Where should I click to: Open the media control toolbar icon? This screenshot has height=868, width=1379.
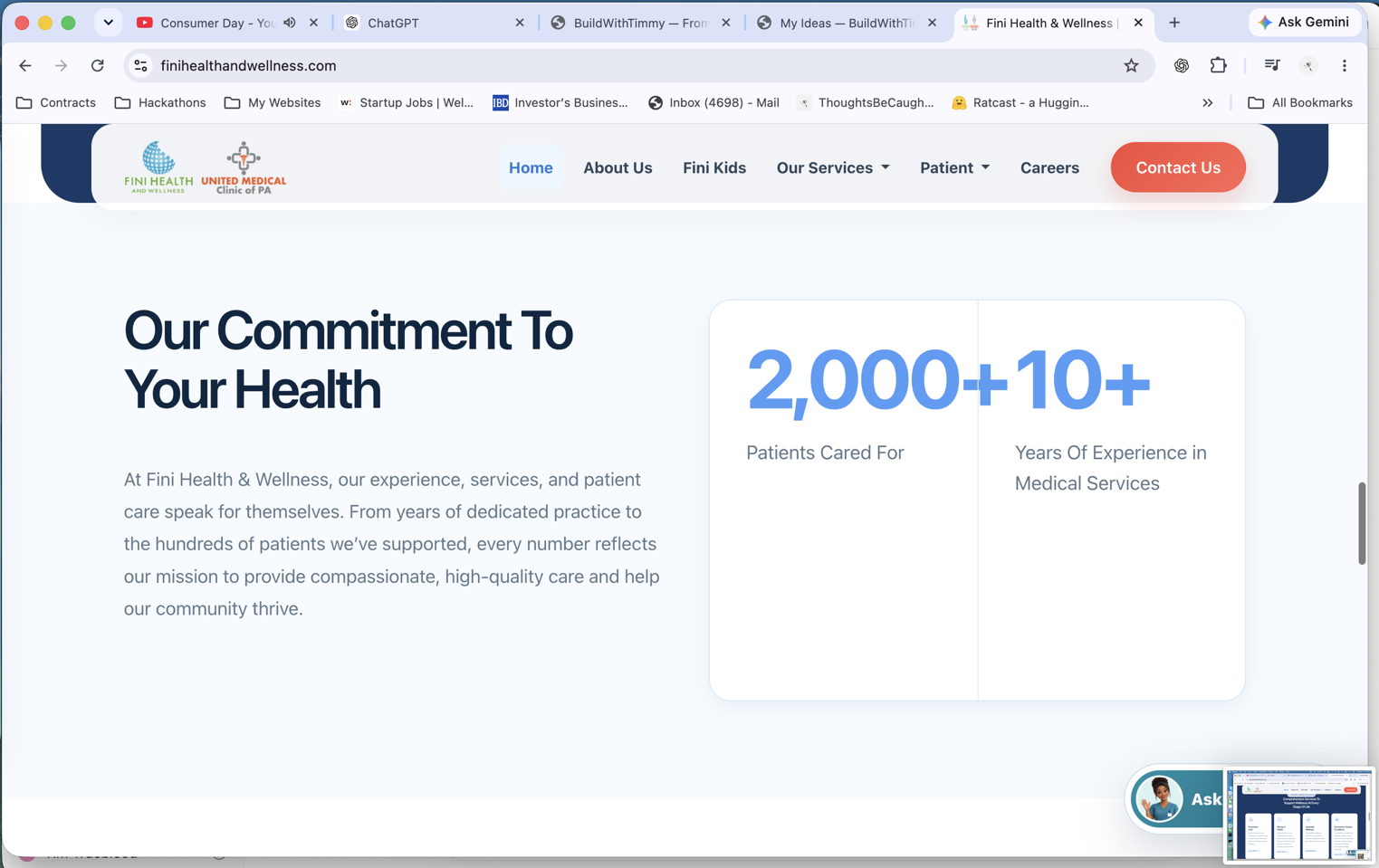pyautogui.click(x=1272, y=66)
